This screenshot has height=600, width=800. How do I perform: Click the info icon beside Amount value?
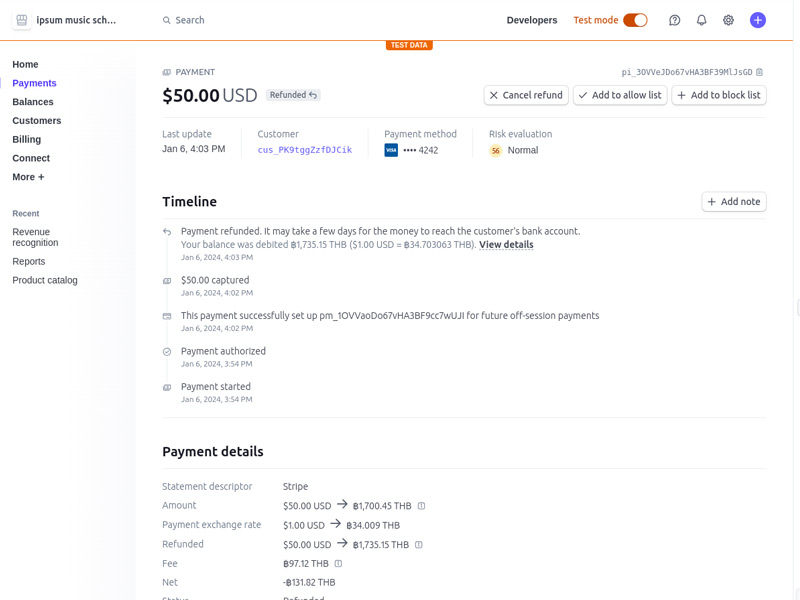tap(421, 506)
